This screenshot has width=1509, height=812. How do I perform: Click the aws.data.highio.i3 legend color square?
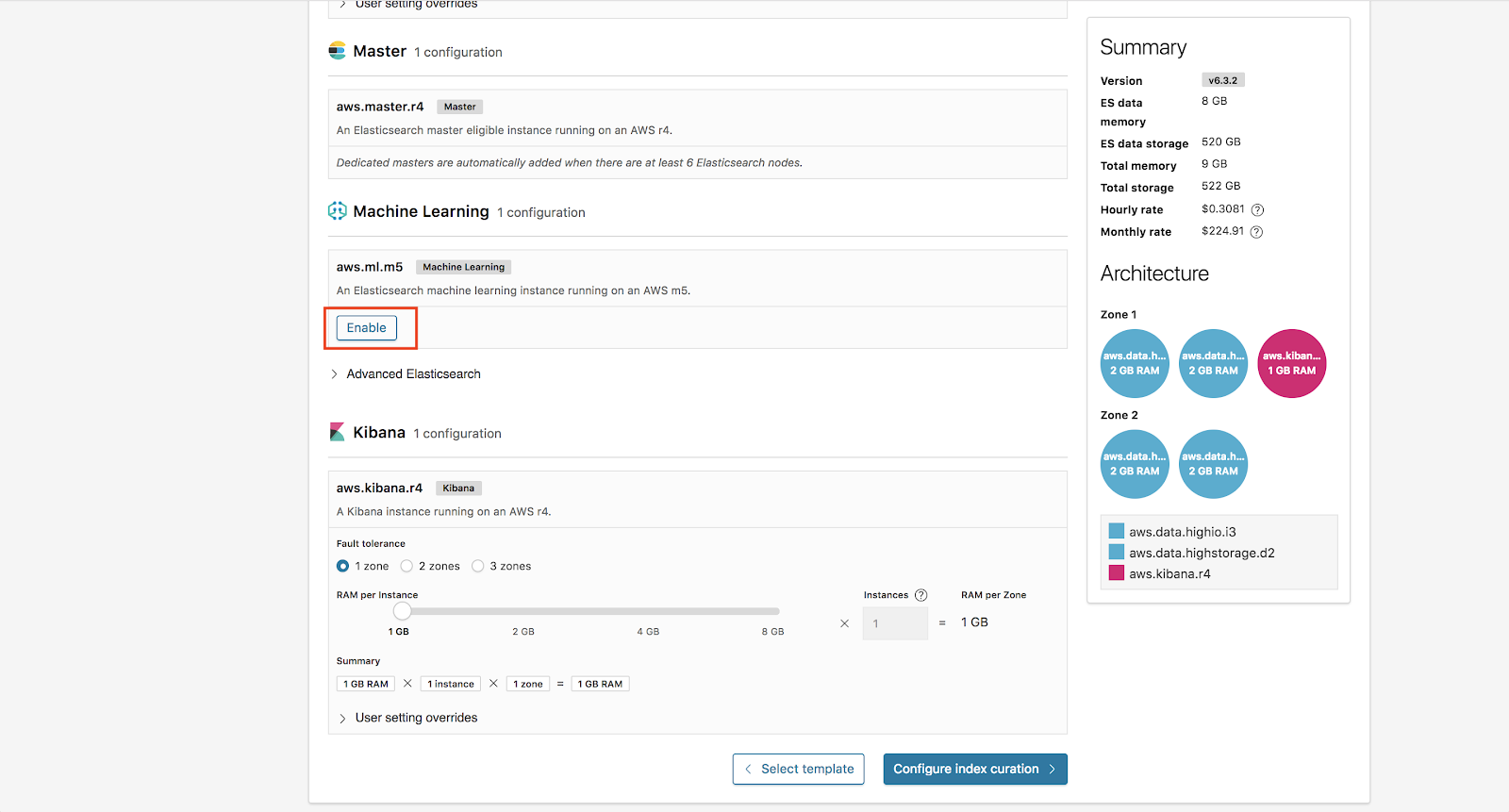[1117, 531]
